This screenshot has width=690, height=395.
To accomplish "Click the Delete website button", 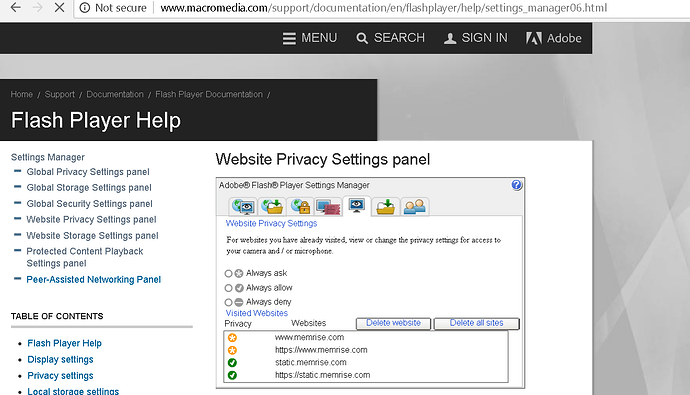I will 393,323.
